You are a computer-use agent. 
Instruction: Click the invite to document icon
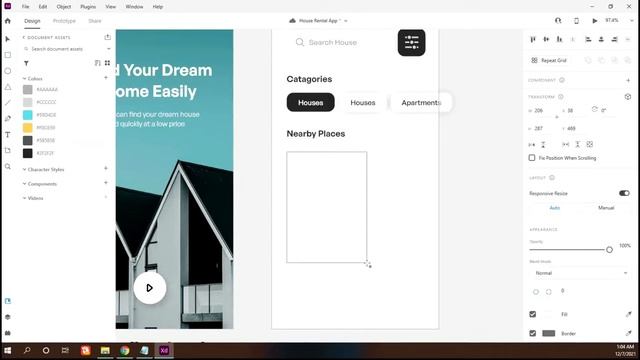point(558,21)
